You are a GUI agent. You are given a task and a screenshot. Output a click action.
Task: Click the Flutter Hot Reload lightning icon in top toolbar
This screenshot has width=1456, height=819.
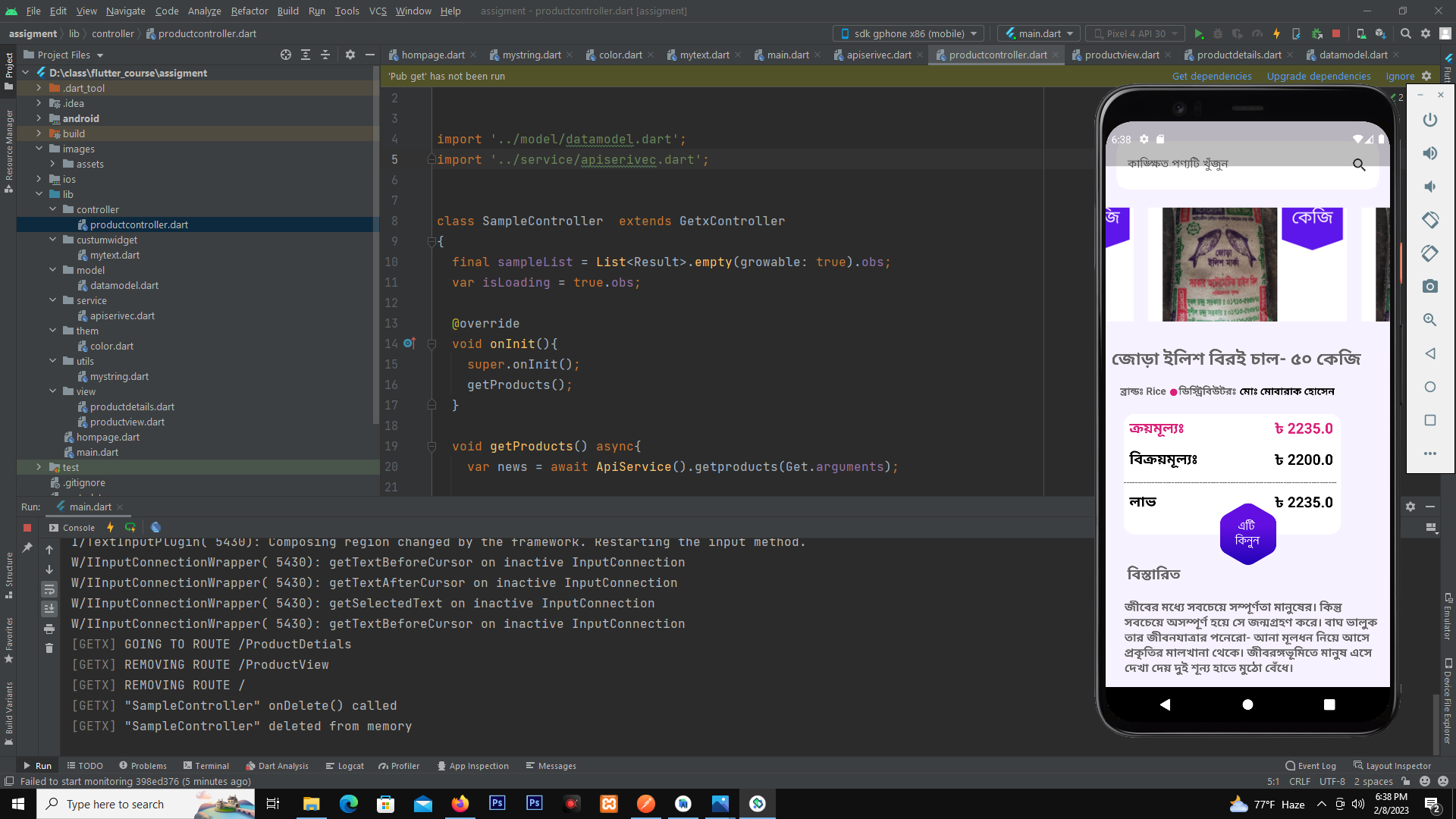click(1276, 34)
